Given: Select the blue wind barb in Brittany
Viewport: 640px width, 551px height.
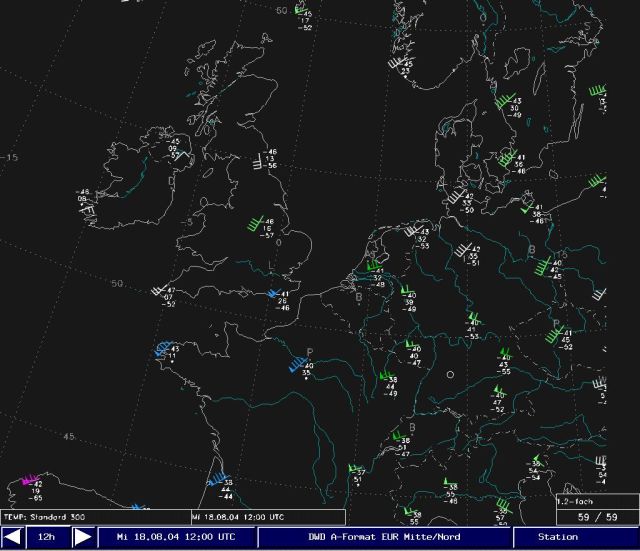Looking at the screenshot, I should [163, 349].
